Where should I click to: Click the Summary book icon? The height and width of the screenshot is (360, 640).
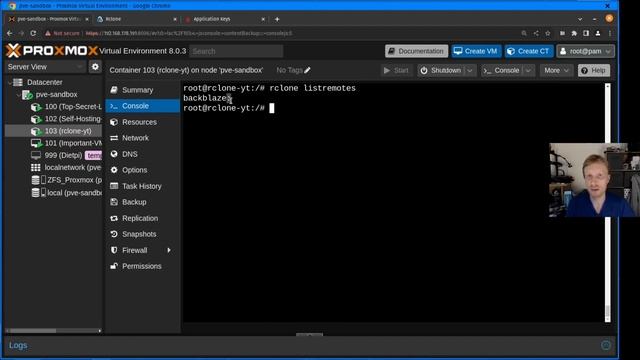(x=114, y=90)
